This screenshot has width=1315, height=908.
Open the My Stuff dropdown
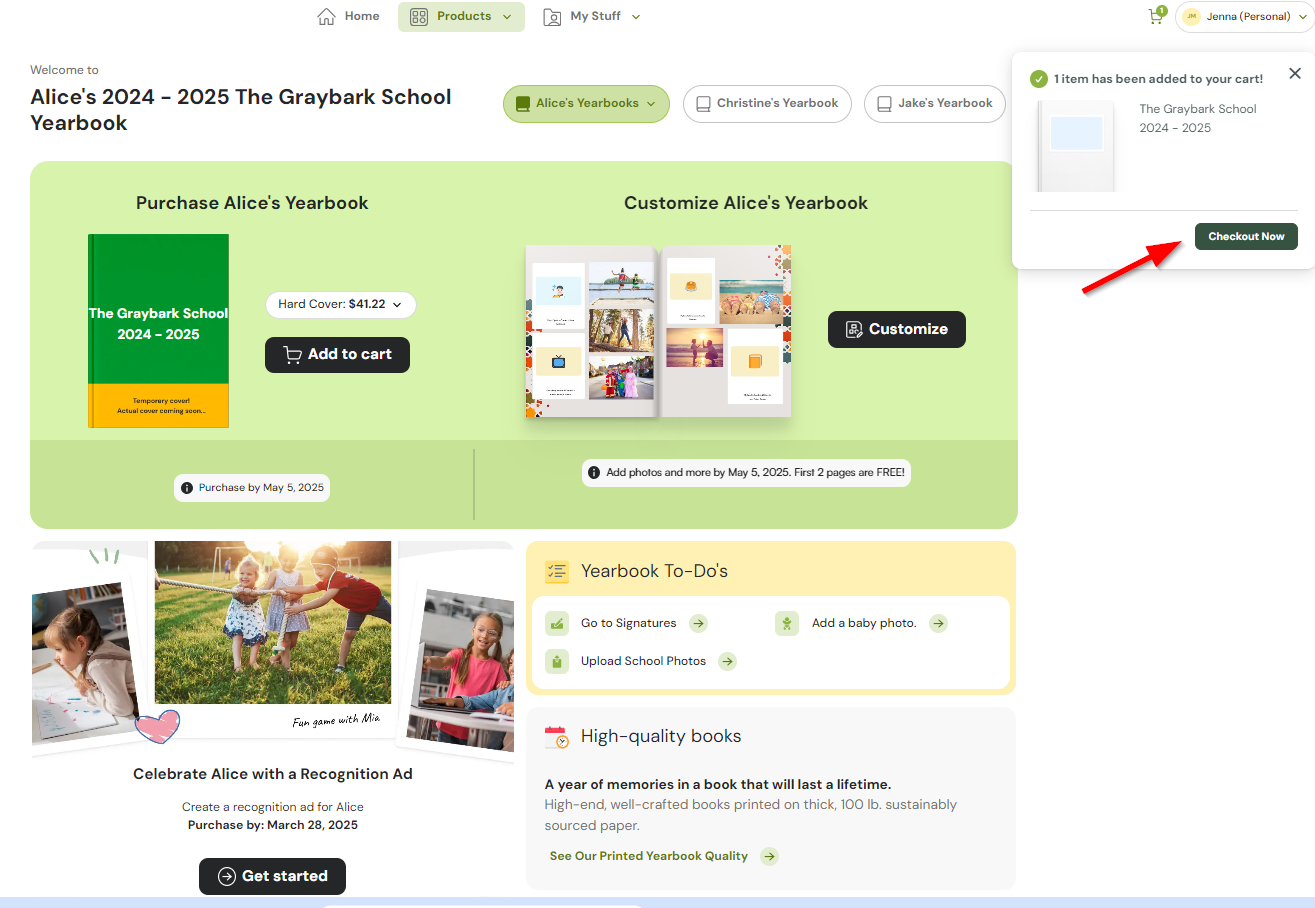(x=591, y=17)
